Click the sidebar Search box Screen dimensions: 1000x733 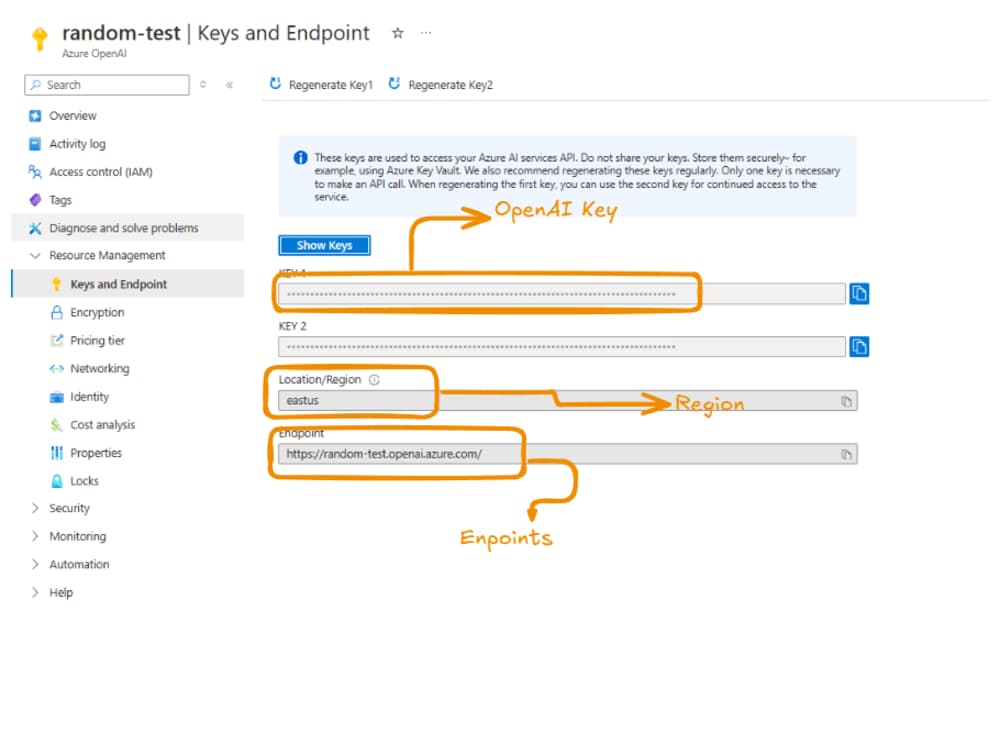[107, 85]
